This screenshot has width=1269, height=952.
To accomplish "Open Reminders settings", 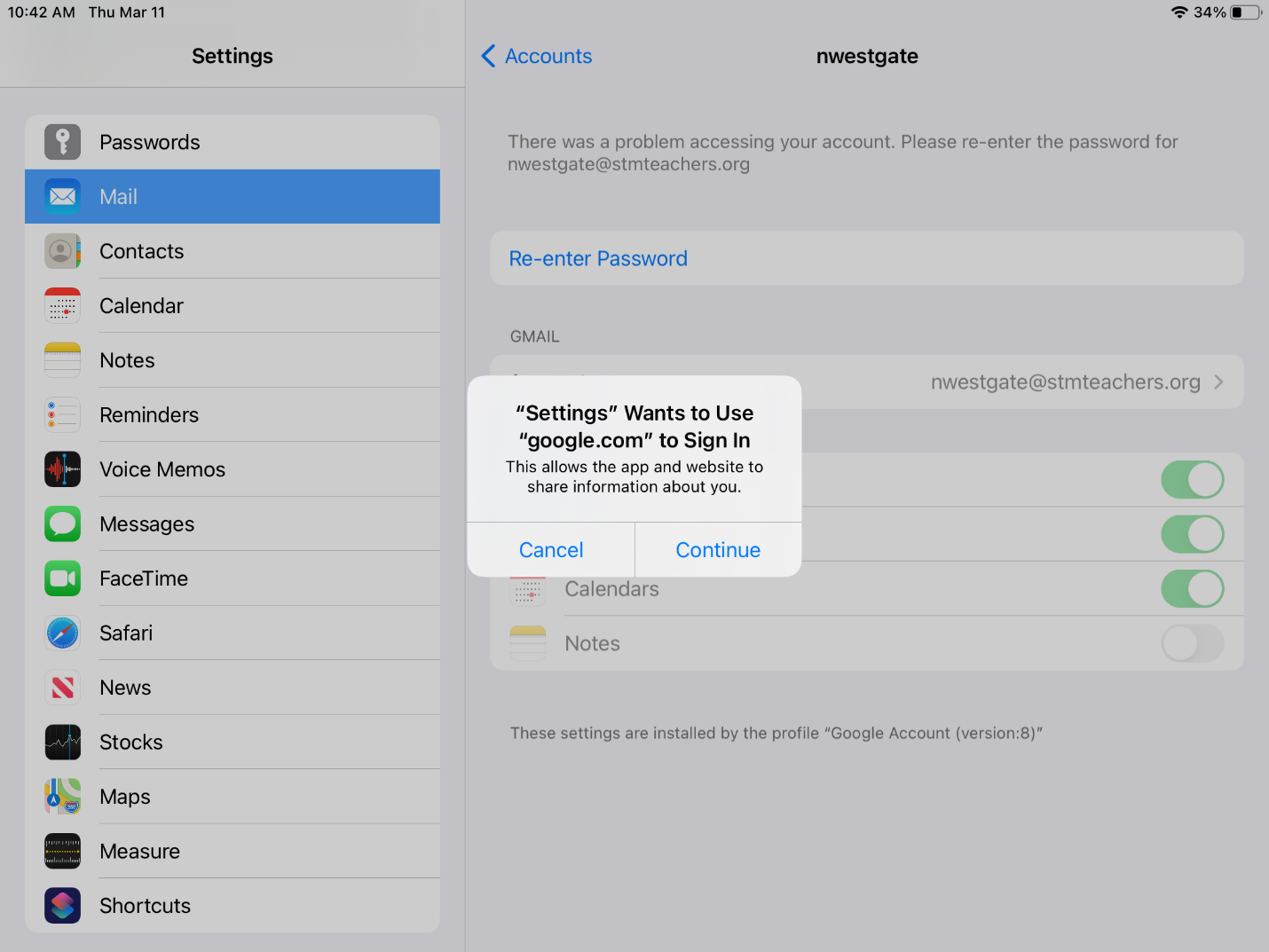I will [233, 415].
